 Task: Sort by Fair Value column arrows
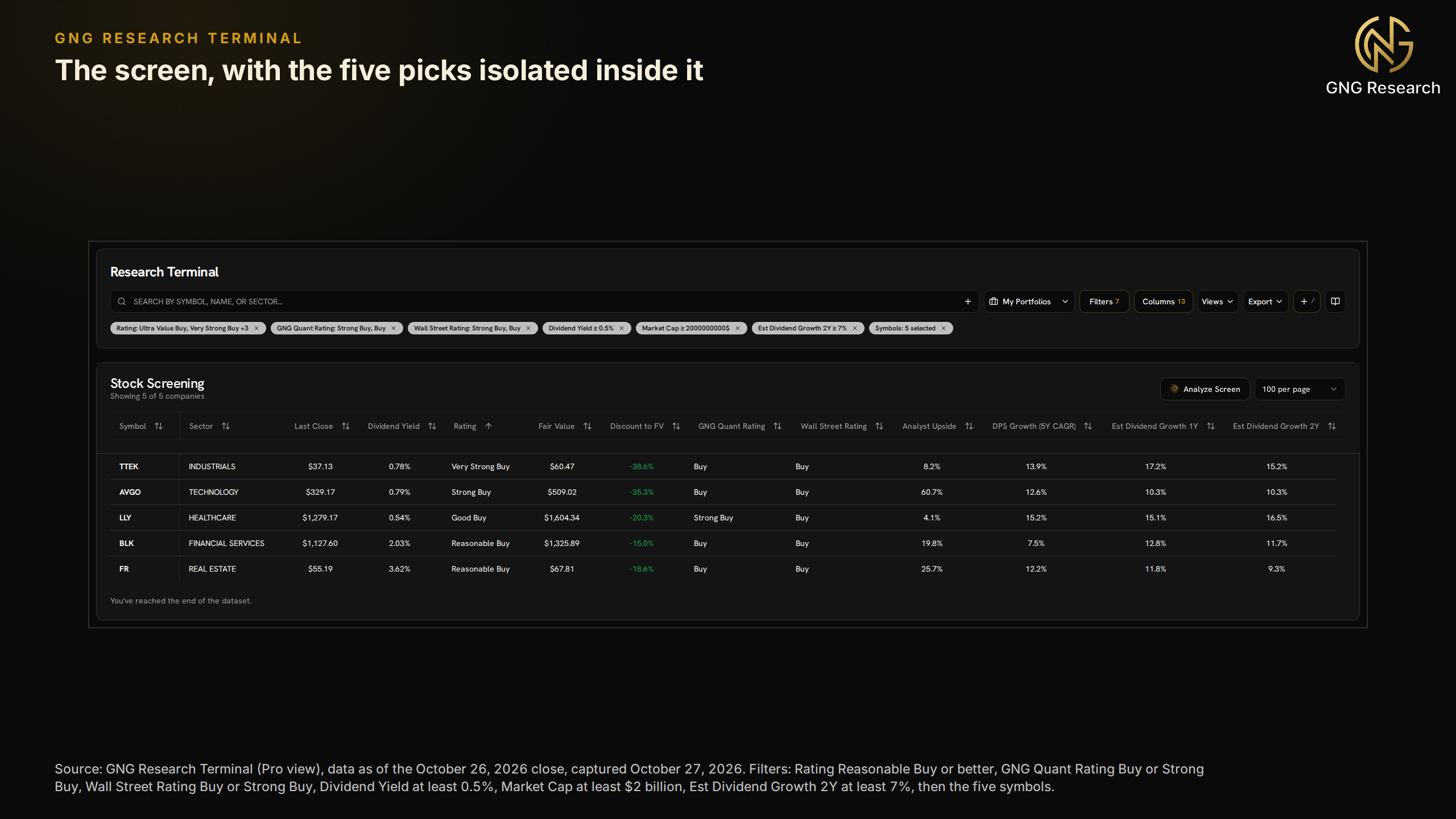[588, 426]
